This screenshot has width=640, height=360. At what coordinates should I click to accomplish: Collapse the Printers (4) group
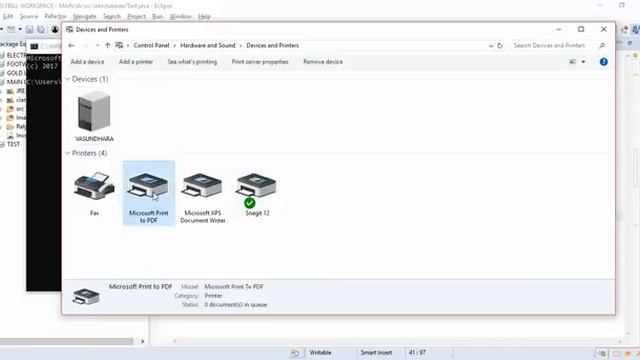pos(68,153)
